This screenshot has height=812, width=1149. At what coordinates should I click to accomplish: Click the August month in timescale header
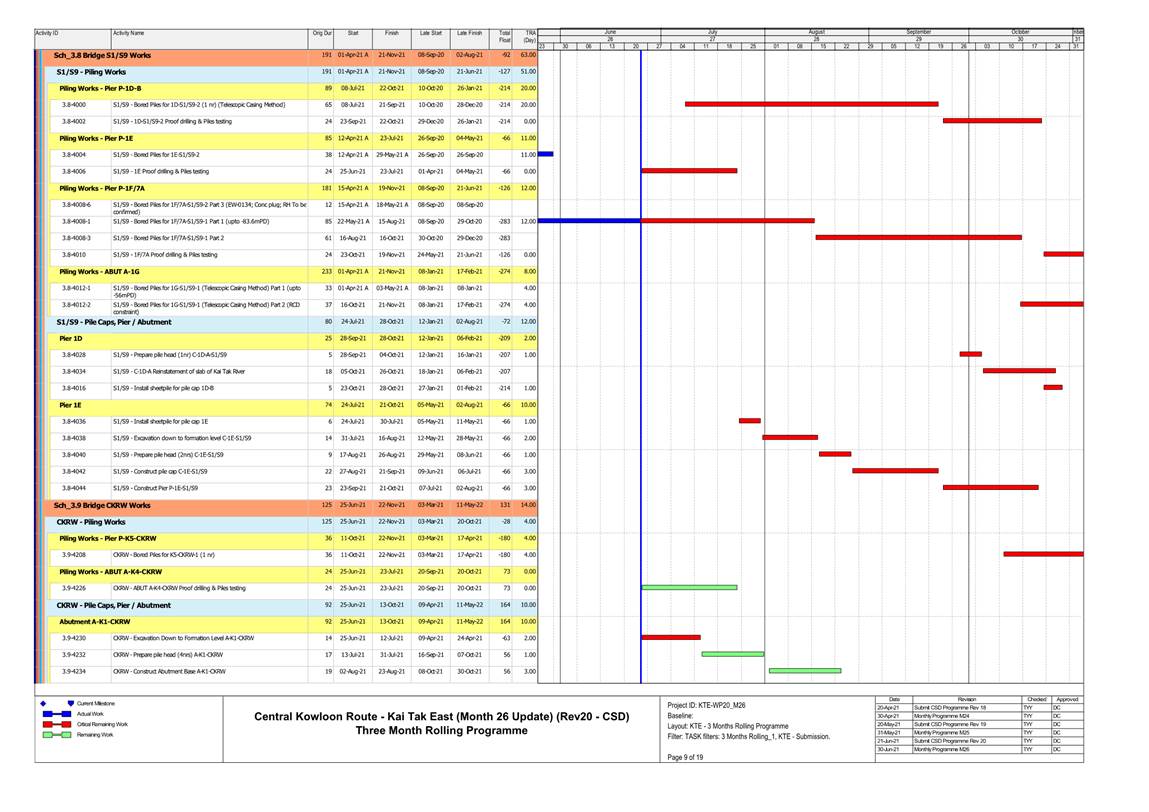click(816, 32)
